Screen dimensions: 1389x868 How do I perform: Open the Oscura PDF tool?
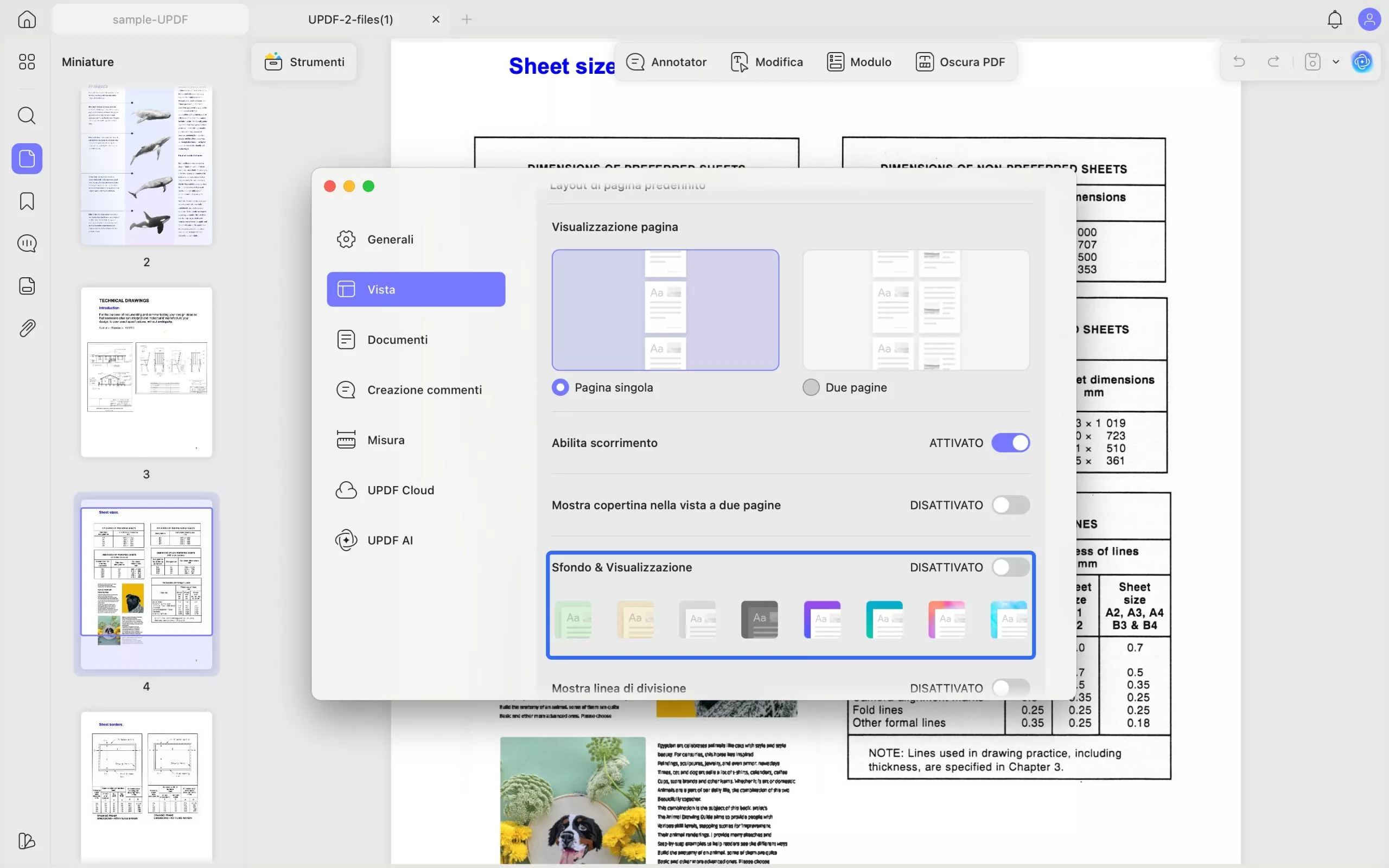tap(960, 61)
